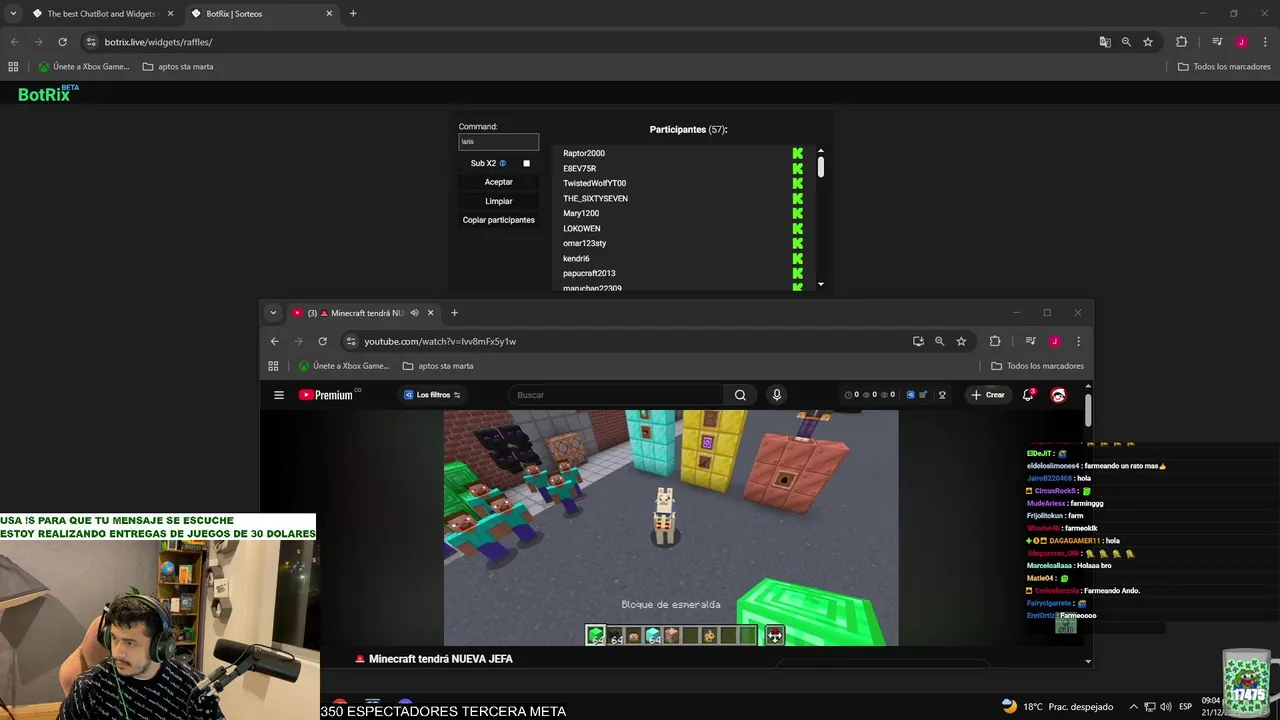Open tab search dropdown in BotRix window
1280x720 pixels.
point(13,14)
